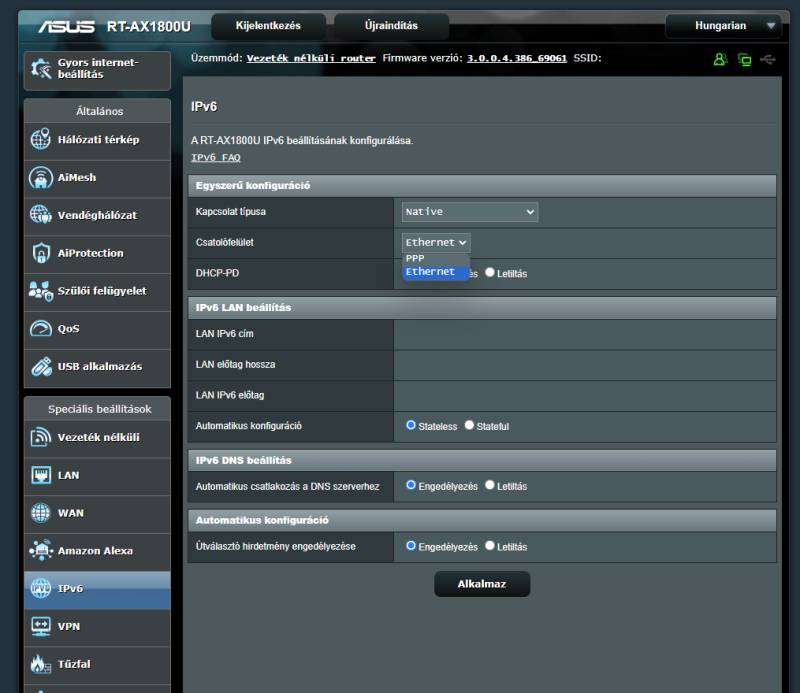
Task: Click Újraindítás reboot button
Action: point(391,26)
